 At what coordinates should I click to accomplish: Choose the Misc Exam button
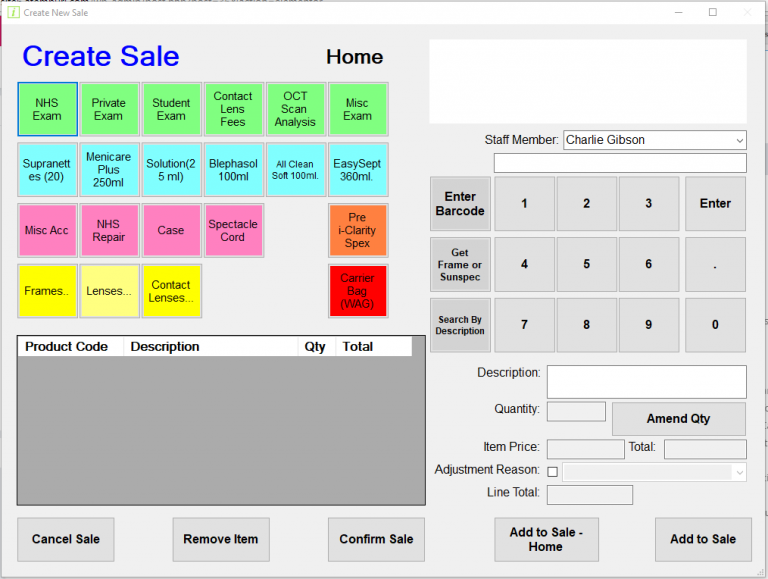(358, 109)
